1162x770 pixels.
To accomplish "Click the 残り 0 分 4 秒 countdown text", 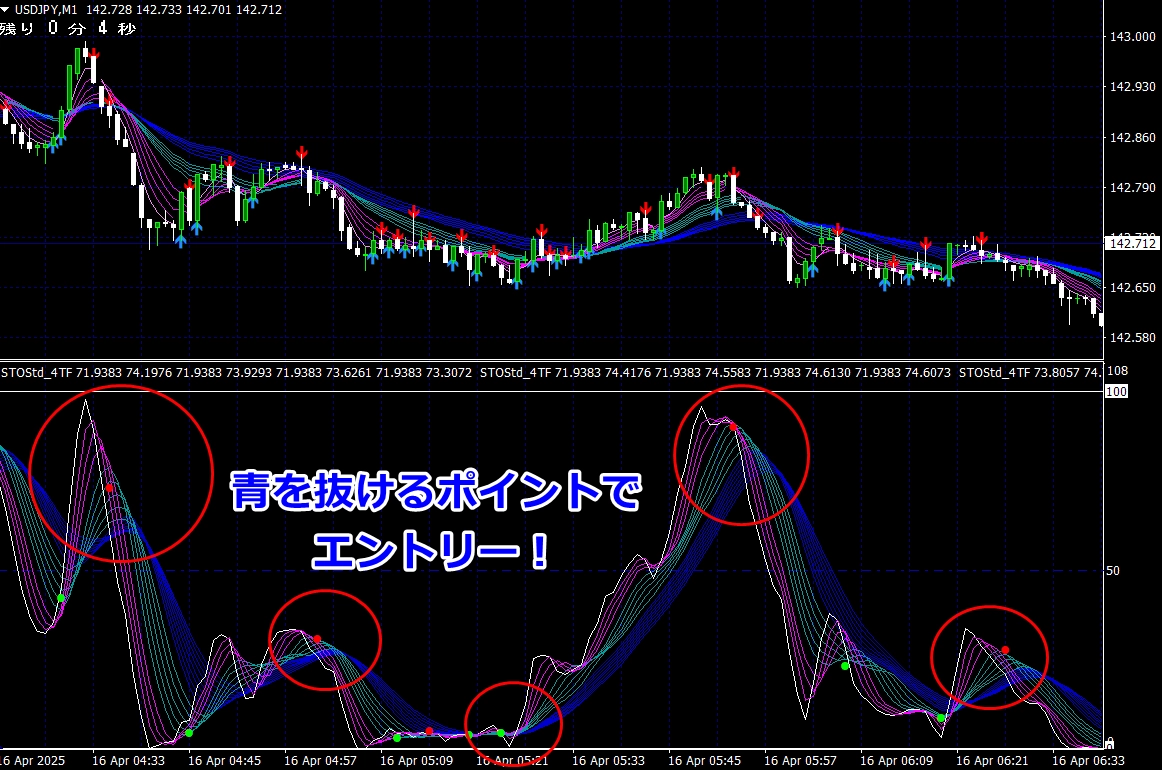I will [68, 28].
